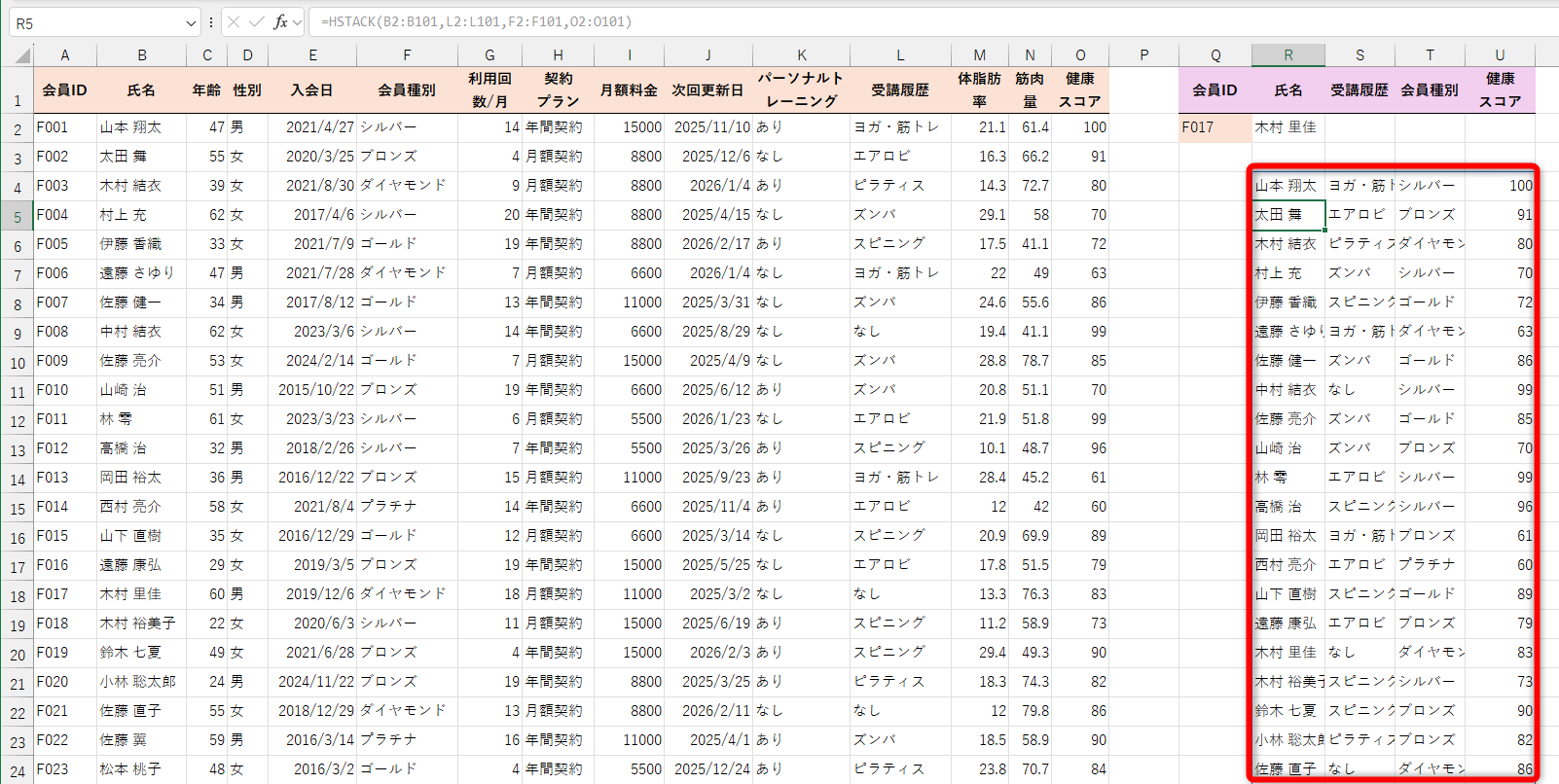Screen dimensions: 1559x784
Task: Click formula bar options vertical dots
Action: click(x=210, y=21)
